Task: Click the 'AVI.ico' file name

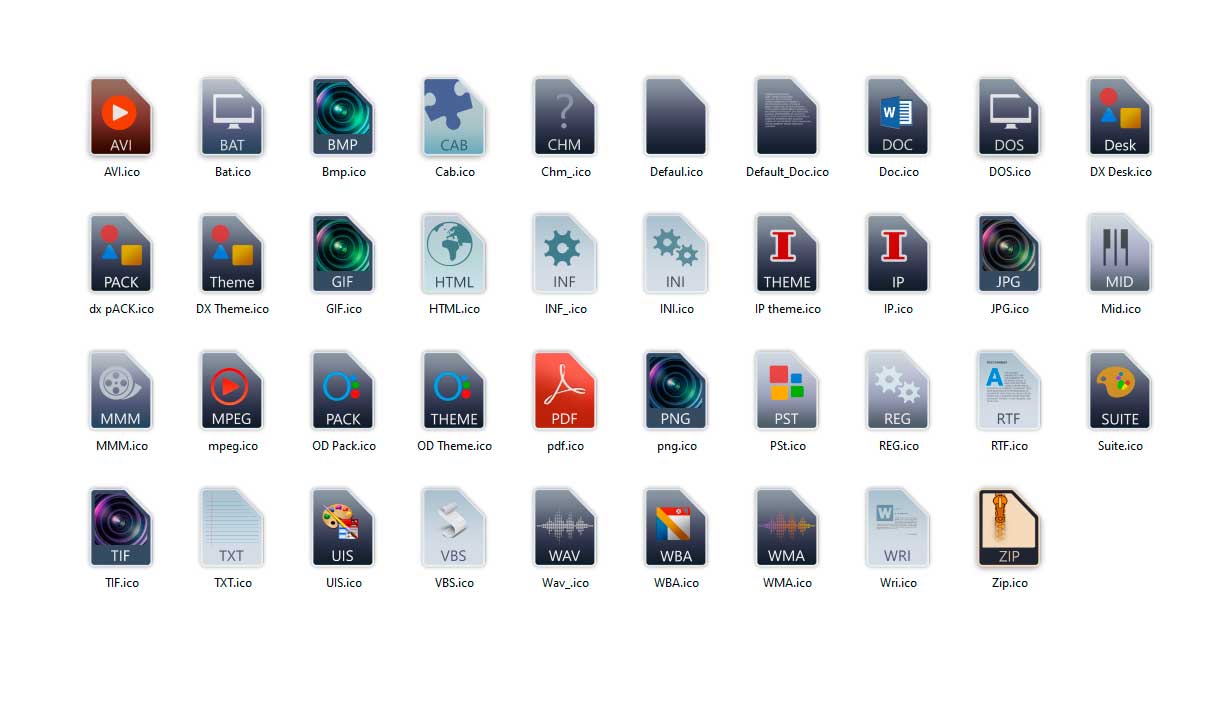Action: tap(122, 172)
